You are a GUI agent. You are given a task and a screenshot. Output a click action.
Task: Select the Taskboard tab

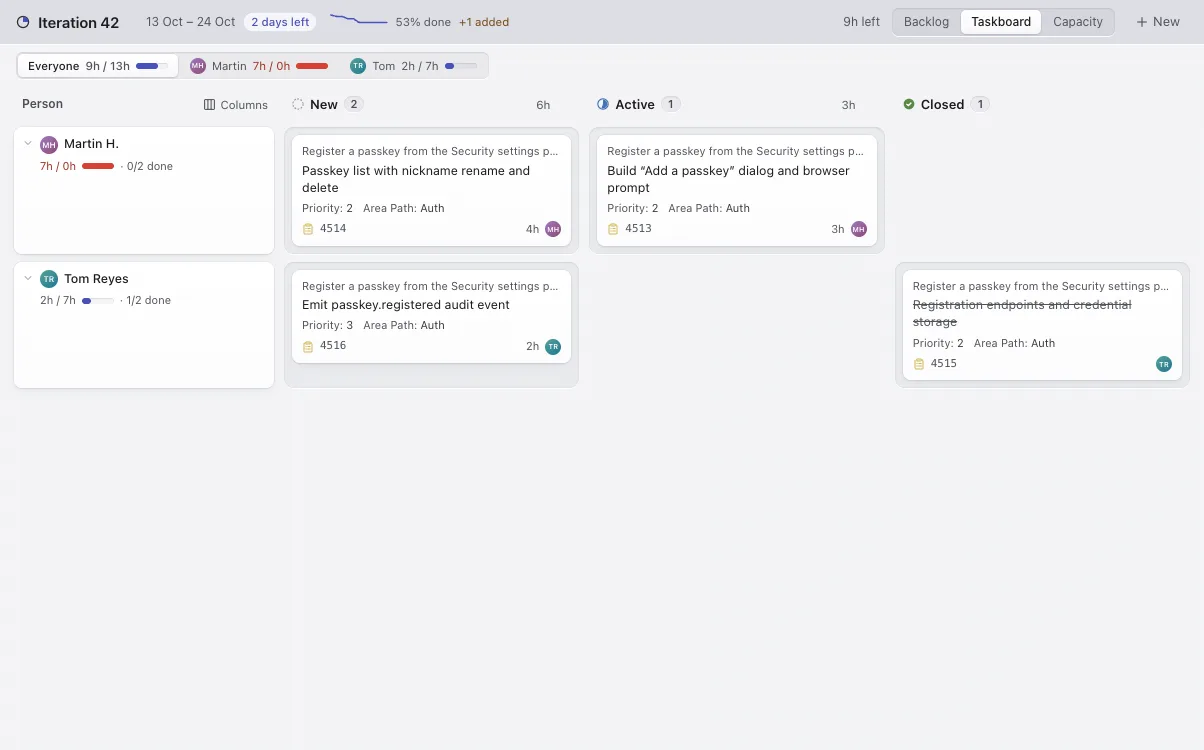1001,22
